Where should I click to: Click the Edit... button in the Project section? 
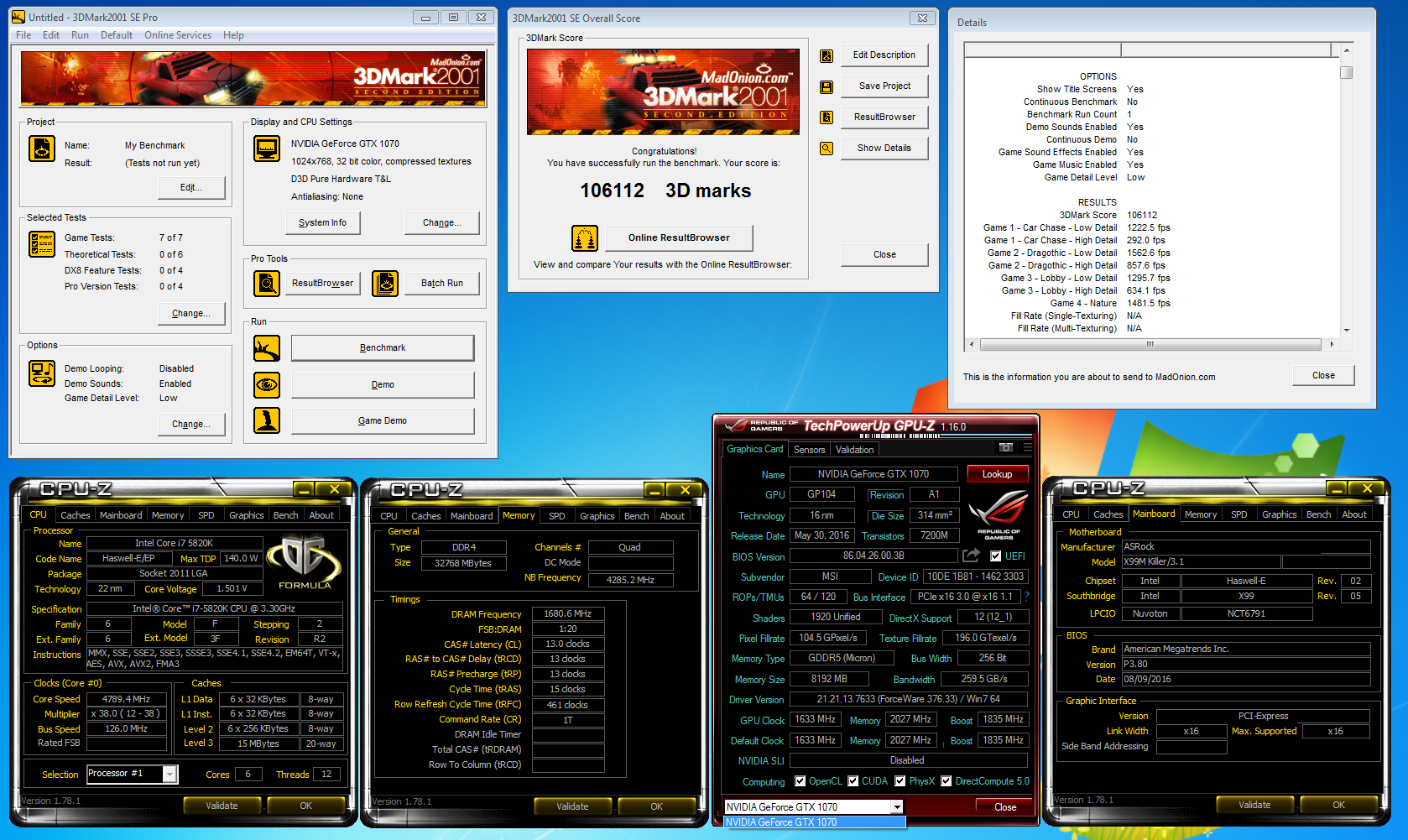tap(191, 188)
